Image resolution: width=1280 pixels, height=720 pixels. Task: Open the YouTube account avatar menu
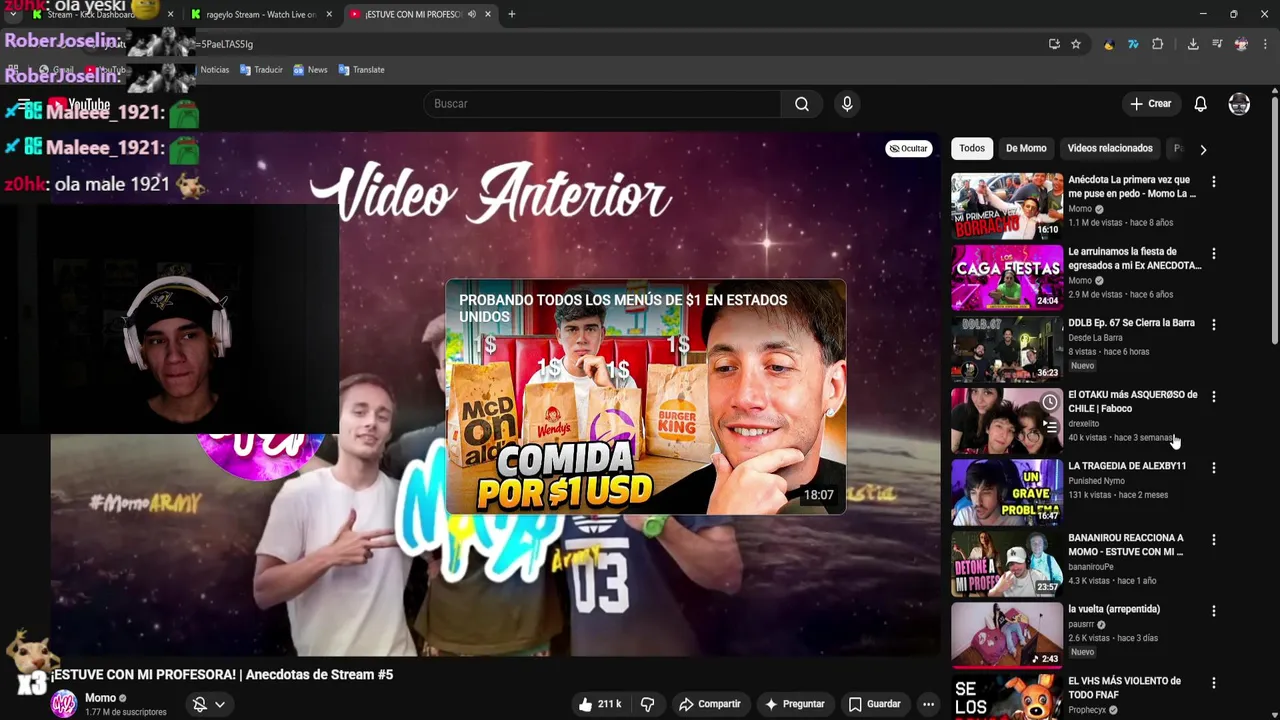point(1239,104)
